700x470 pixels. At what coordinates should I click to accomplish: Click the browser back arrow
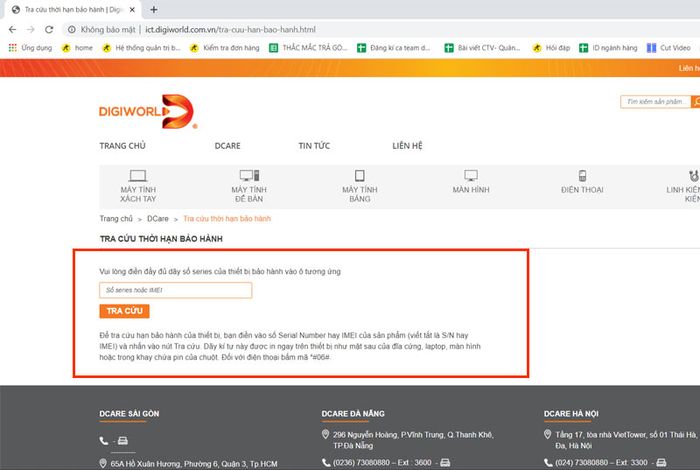click(12, 29)
